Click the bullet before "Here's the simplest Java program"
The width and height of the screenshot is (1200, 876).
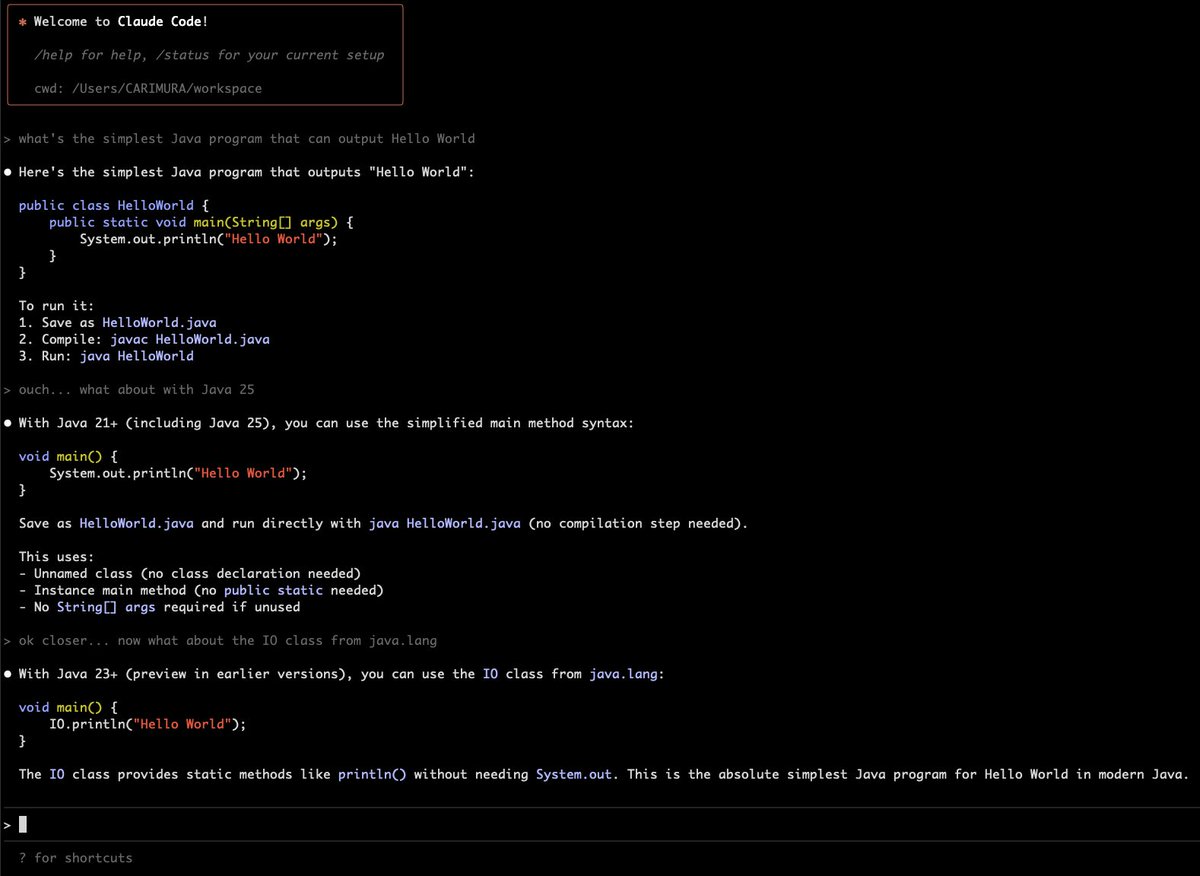(8, 172)
